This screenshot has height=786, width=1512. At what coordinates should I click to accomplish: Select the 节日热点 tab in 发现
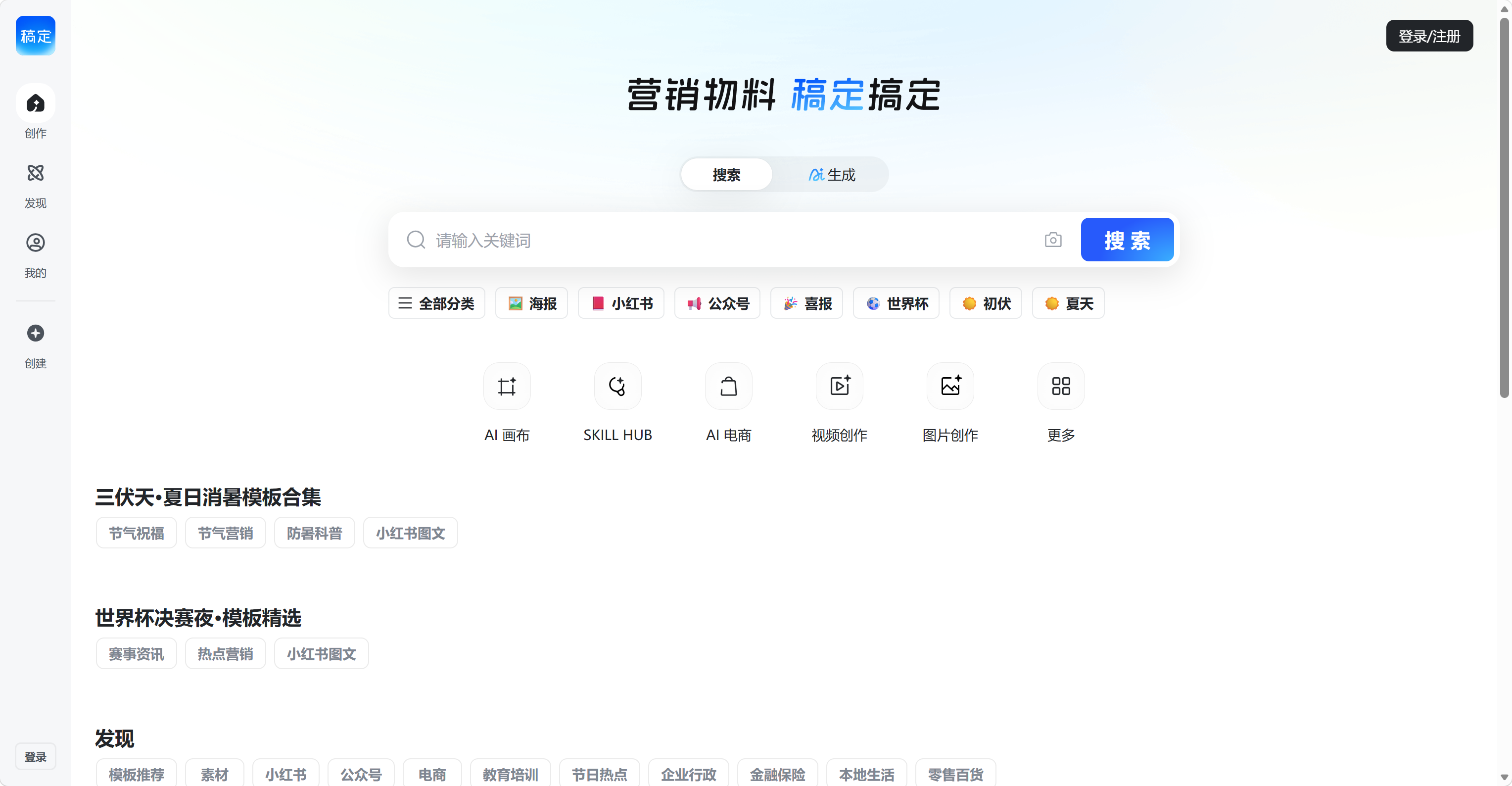pyautogui.click(x=599, y=774)
